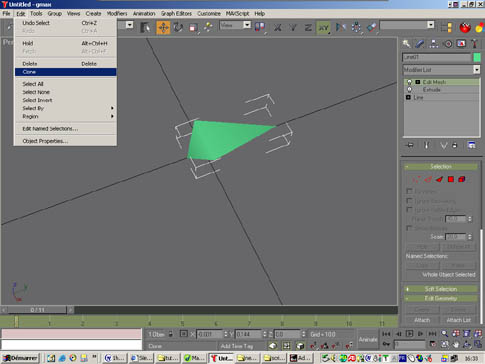
Task: Click the Select and Manipulate icon
Action: point(208,27)
